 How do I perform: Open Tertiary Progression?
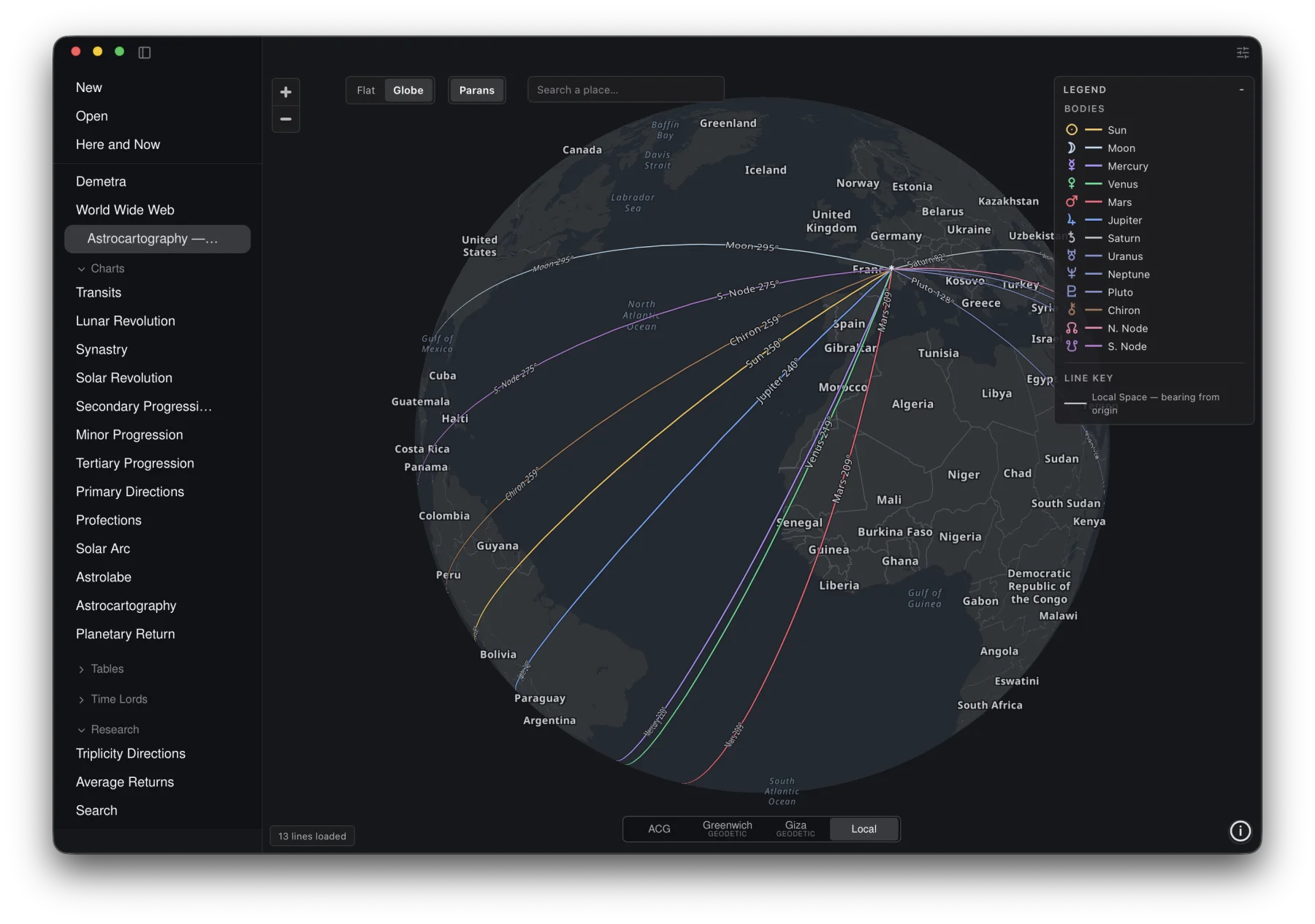[x=135, y=464]
